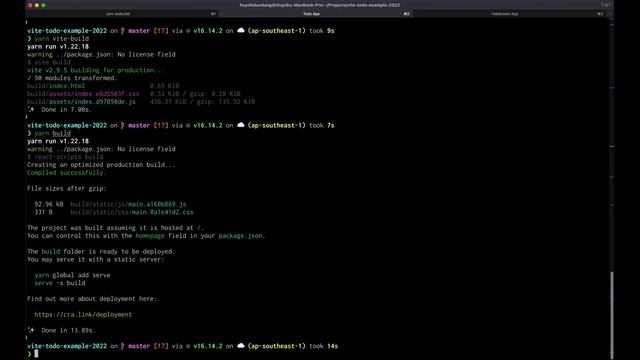Click the 'build/static/css/main.0a1e41d2.css' path

132,212
